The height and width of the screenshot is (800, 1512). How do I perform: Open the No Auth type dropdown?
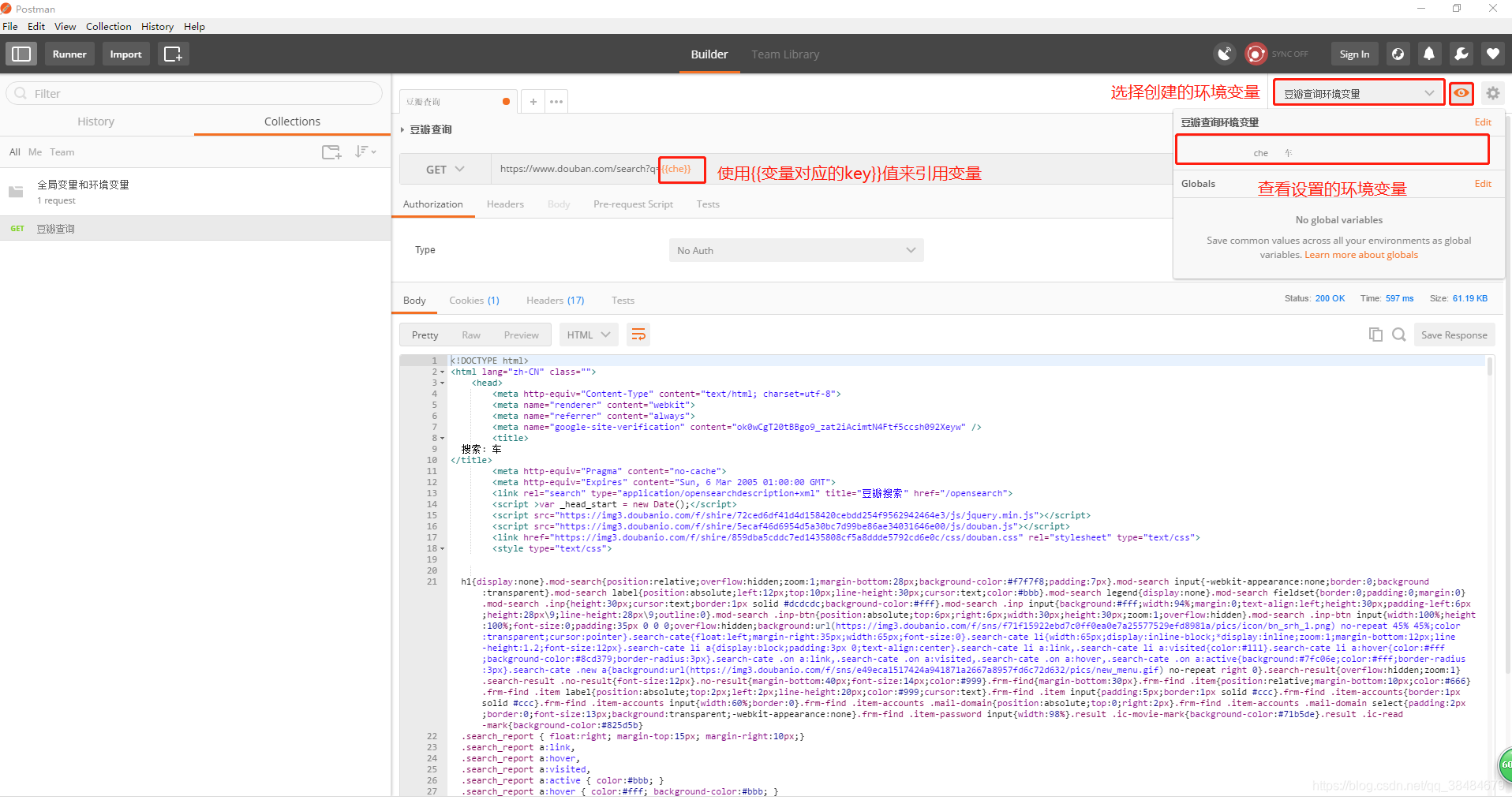(796, 250)
